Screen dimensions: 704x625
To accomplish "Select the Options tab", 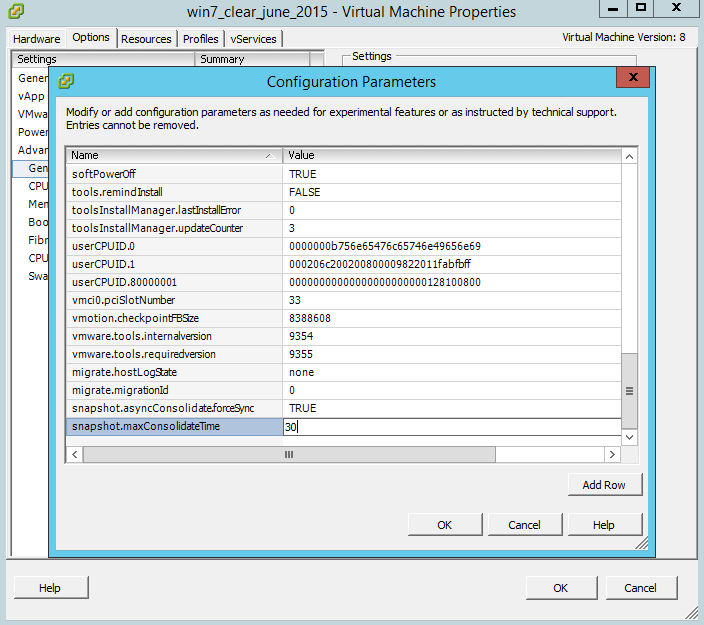I will point(91,37).
